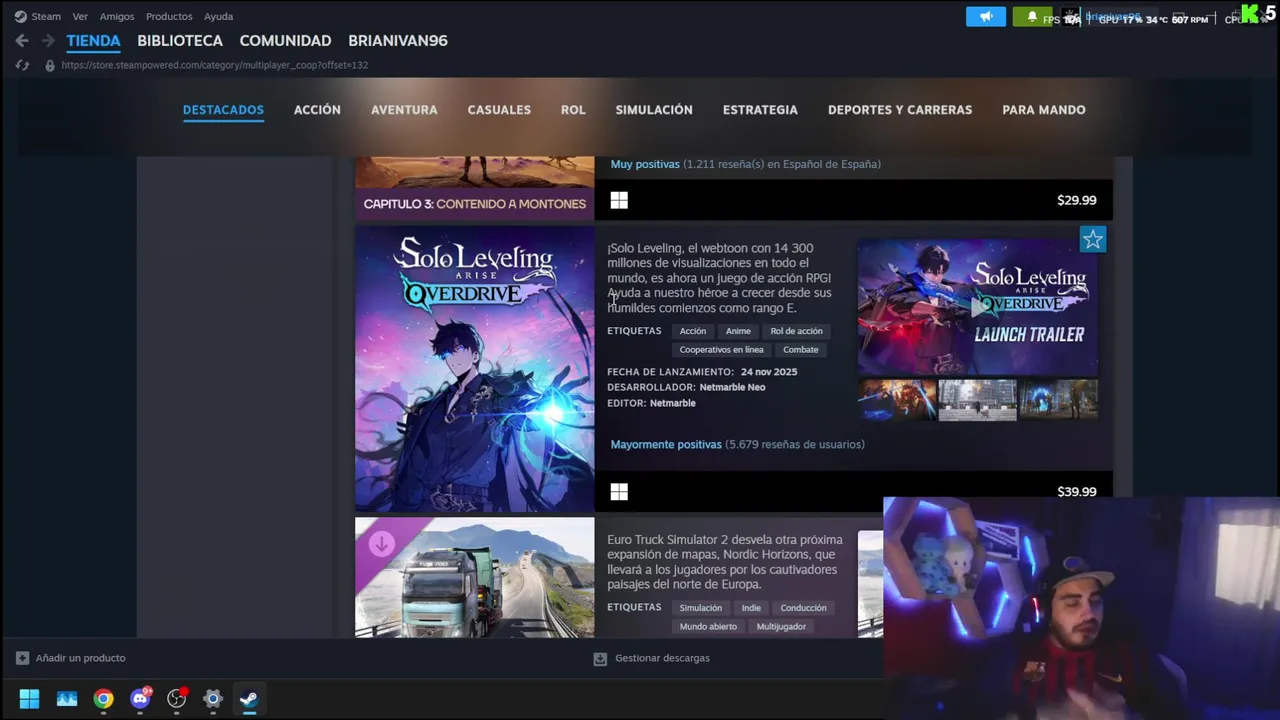Click the padlock icon beside the URL
This screenshot has width=1280, height=720.
click(49, 65)
